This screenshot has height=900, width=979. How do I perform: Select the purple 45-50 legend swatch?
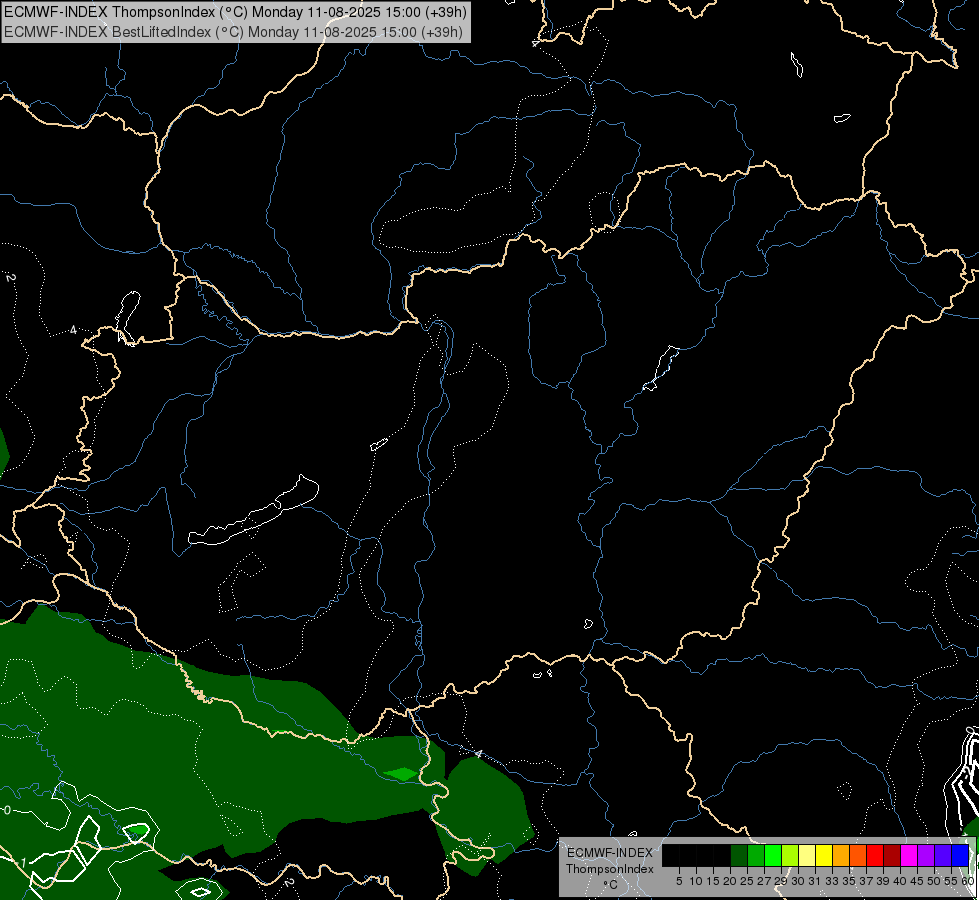coord(926,855)
